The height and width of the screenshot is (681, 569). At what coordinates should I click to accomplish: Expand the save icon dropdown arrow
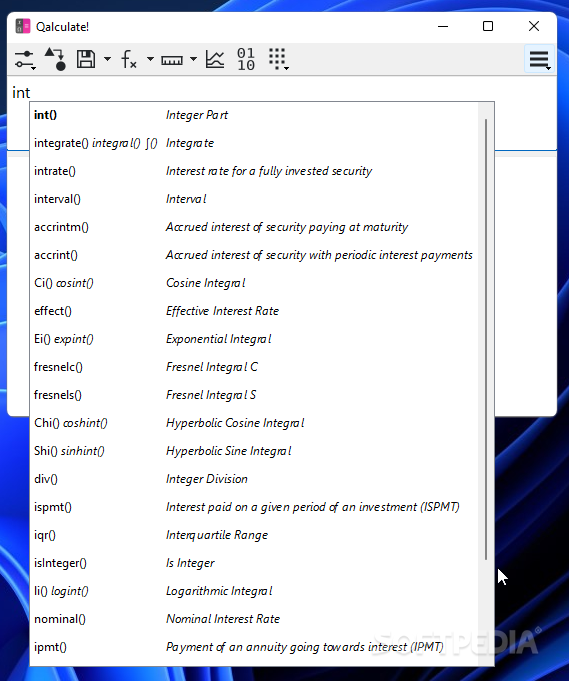107,59
